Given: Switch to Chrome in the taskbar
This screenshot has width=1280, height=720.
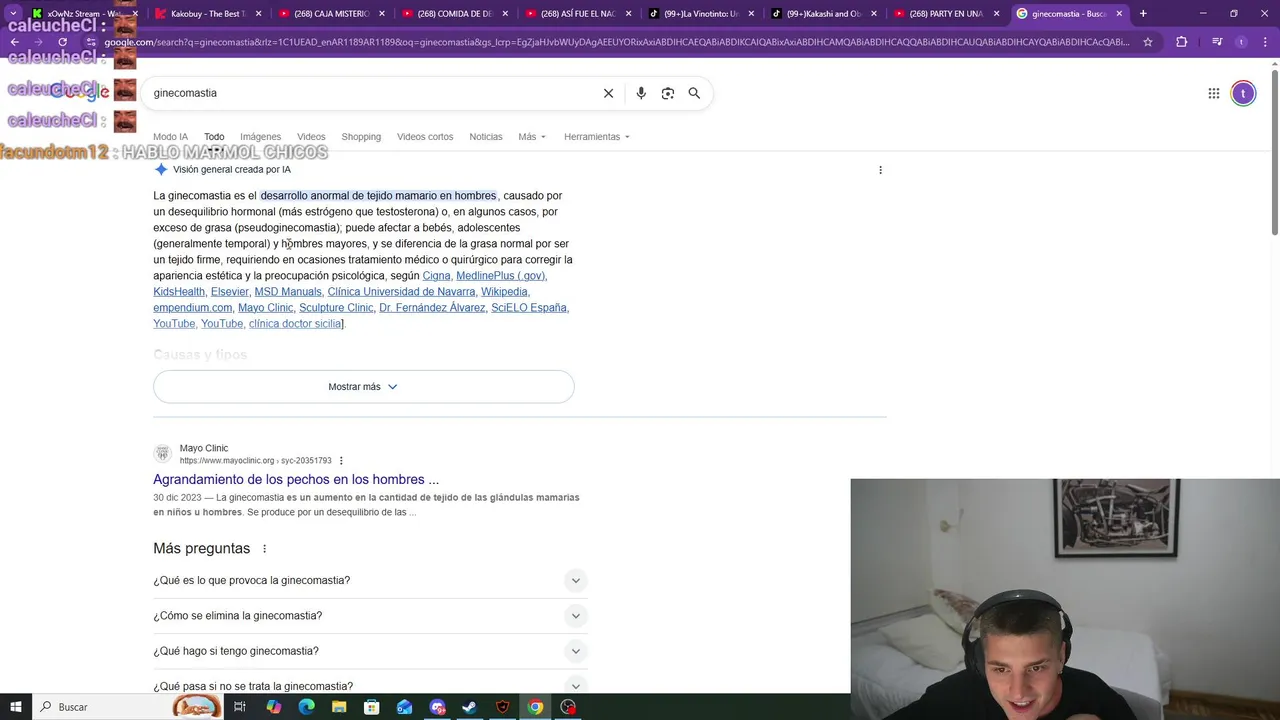Looking at the screenshot, I should (x=535, y=707).
